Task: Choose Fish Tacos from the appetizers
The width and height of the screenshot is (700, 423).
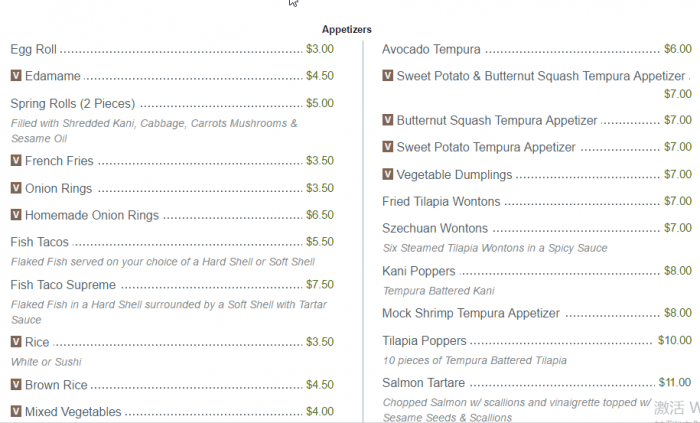Action: [40, 242]
